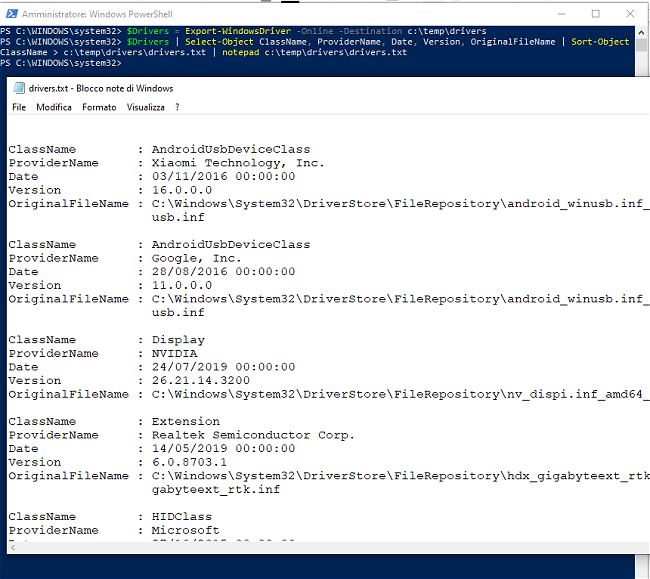Screen dimensions: 650x579
Task: Click version value '26.21.14.3200'
Action: coord(201,380)
